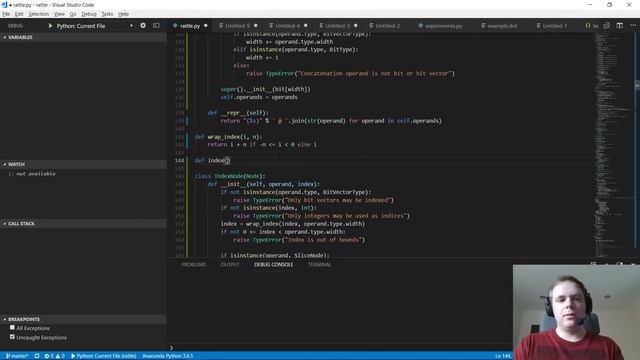The image size is (640, 360).
Task: Close Untitled-5 tab via its dot icon
Action: tap(256, 26)
